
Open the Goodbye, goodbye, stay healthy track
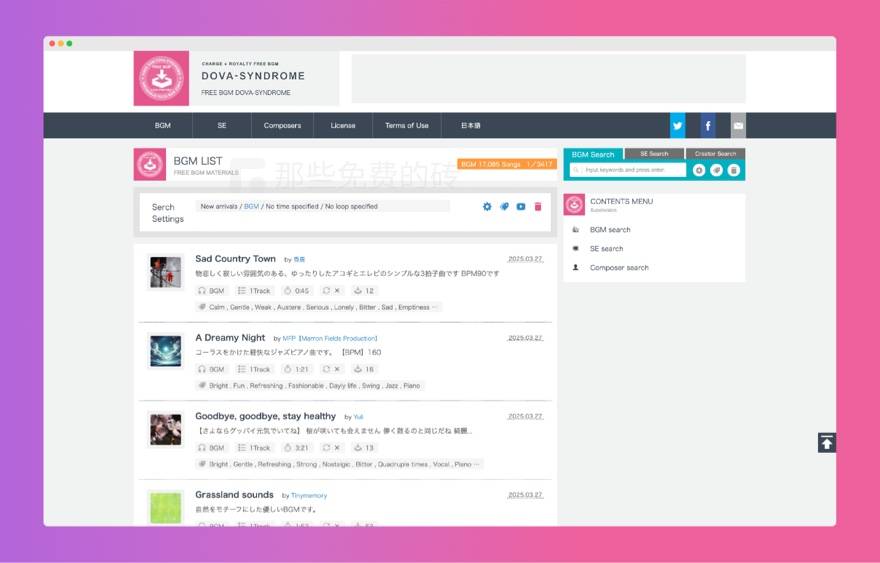[x=265, y=416]
